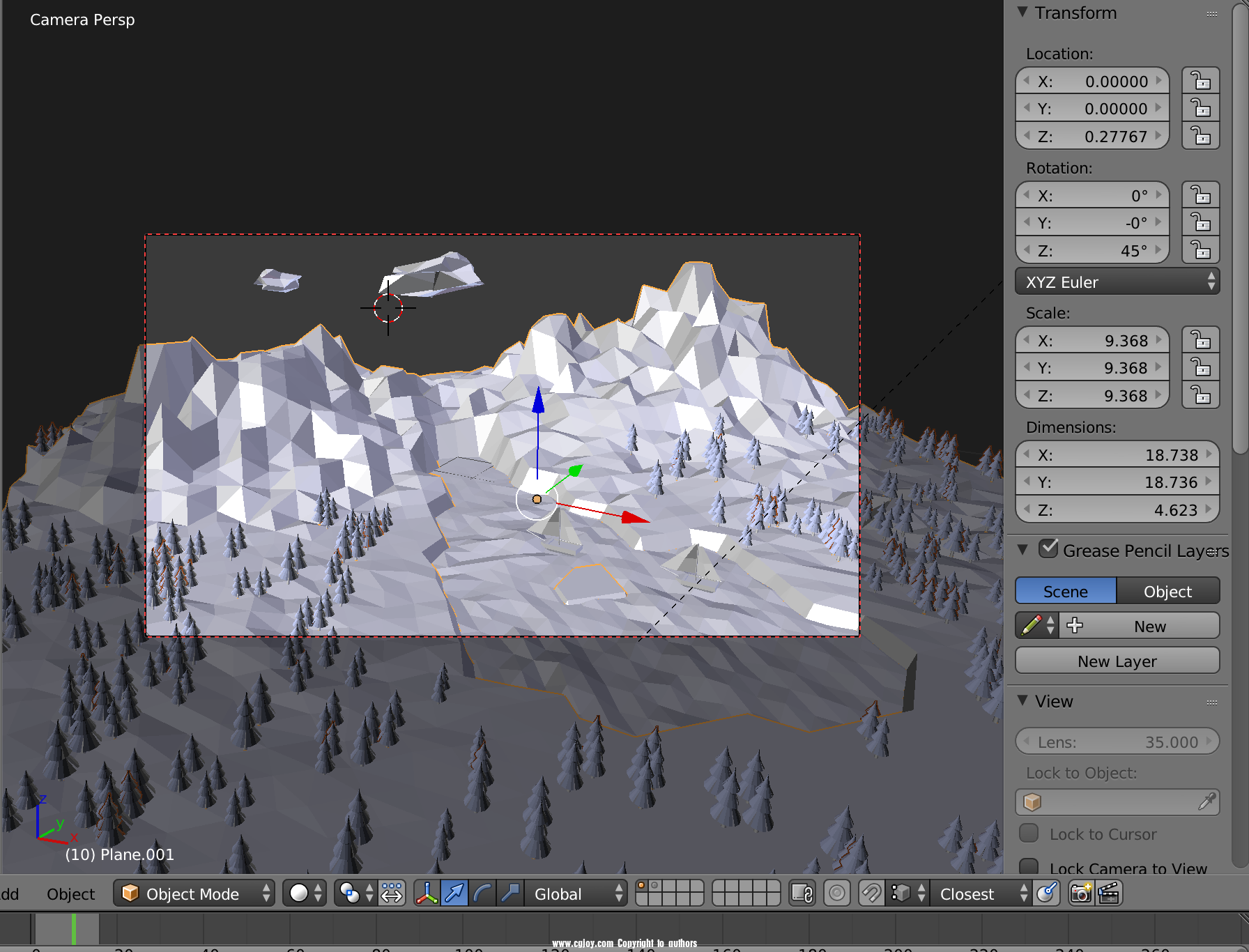Open the pivot point dropdown

[355, 893]
